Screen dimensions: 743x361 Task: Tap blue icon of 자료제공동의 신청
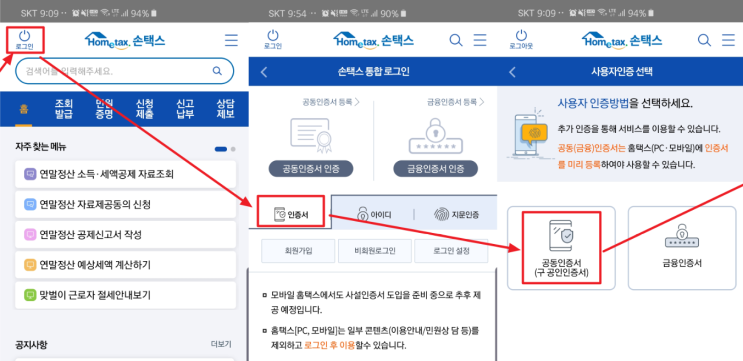click(x=30, y=205)
